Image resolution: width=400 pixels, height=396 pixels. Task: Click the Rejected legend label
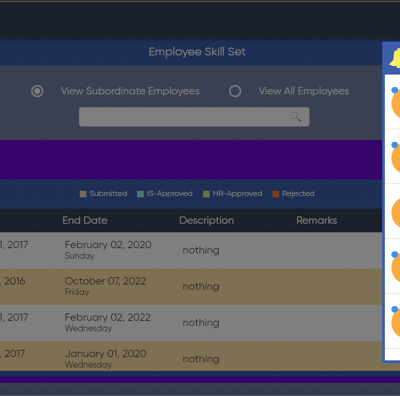pos(298,194)
